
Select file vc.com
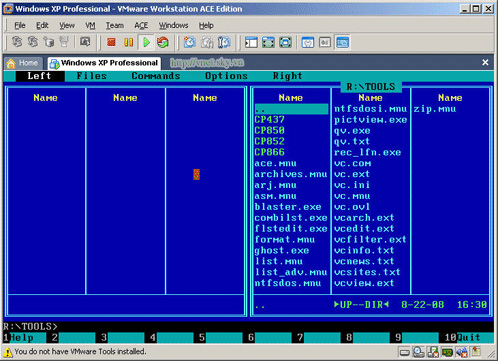coord(352,163)
